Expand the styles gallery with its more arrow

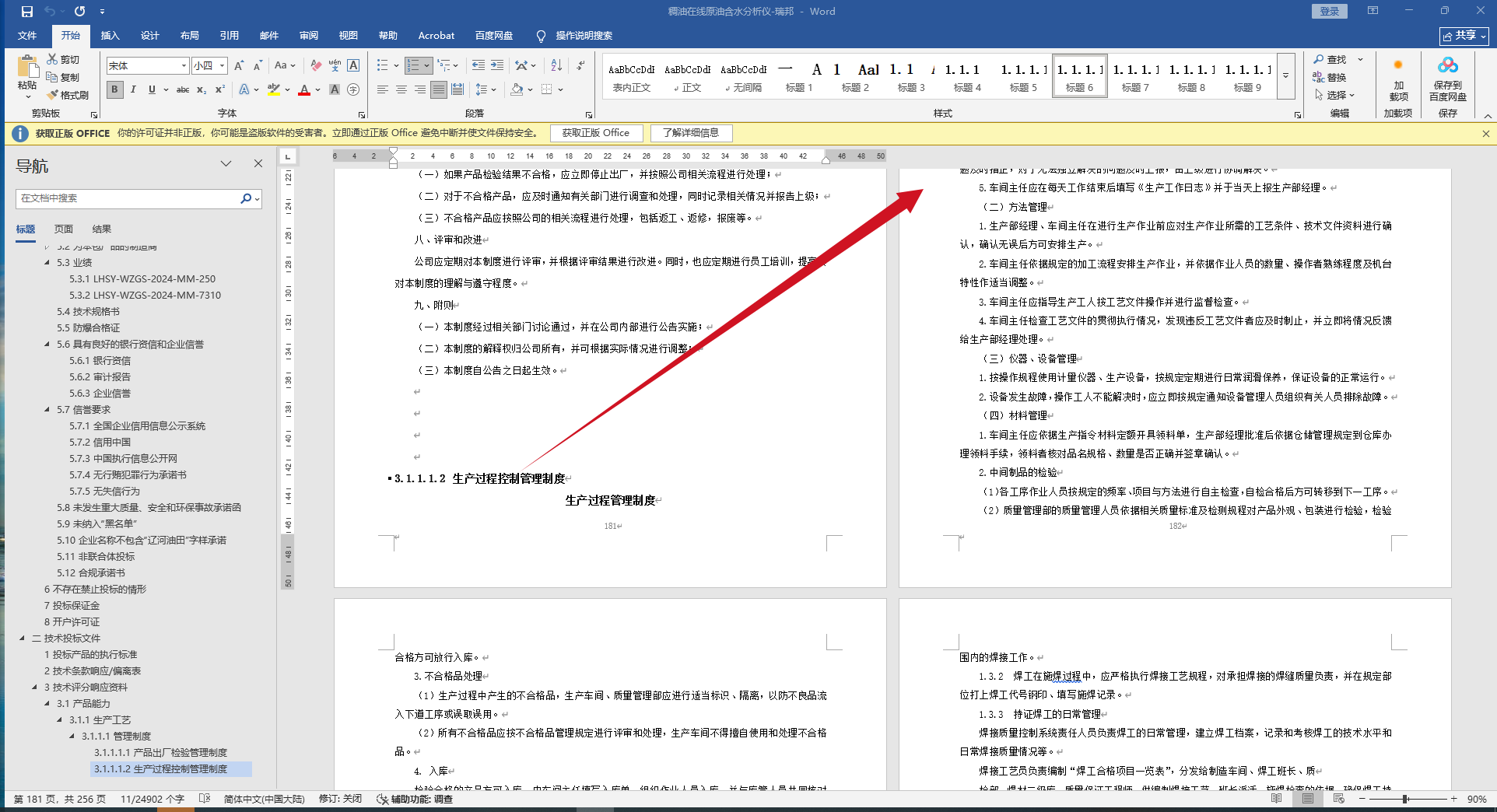(1285, 75)
